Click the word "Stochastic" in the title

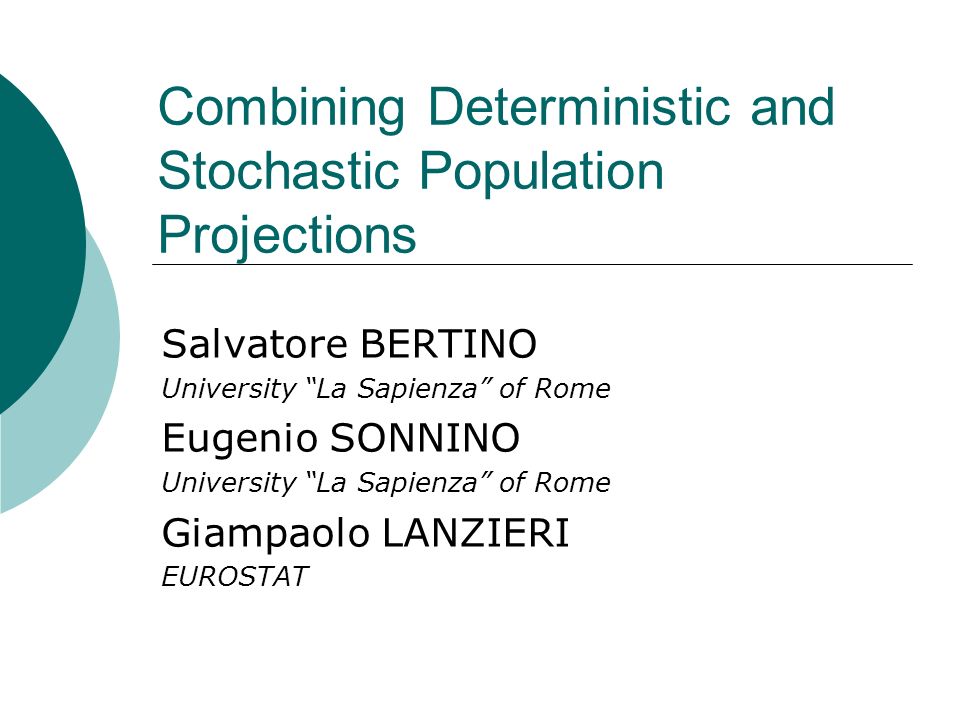click(279, 170)
